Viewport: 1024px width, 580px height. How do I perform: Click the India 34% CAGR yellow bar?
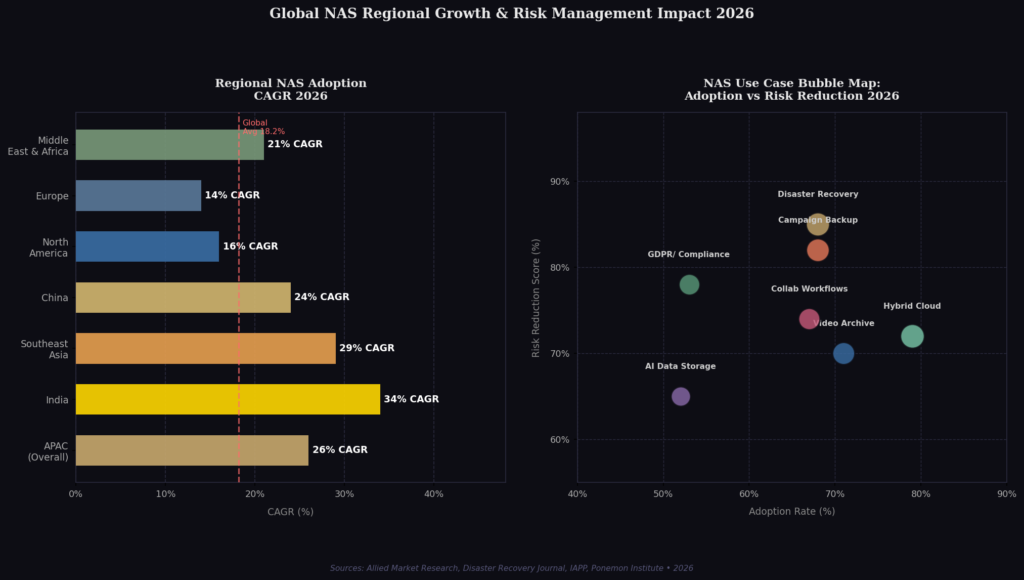pyautogui.click(x=228, y=399)
